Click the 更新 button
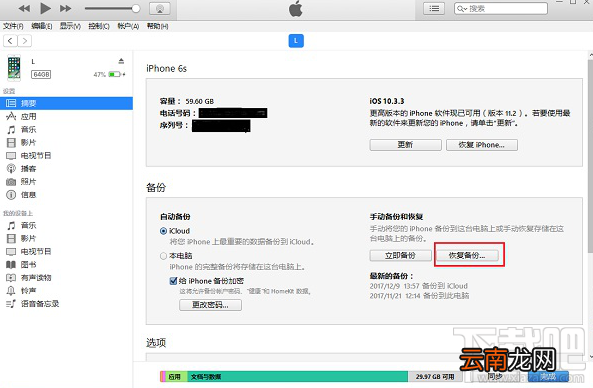Screen dimensions: 593x388 (405, 145)
